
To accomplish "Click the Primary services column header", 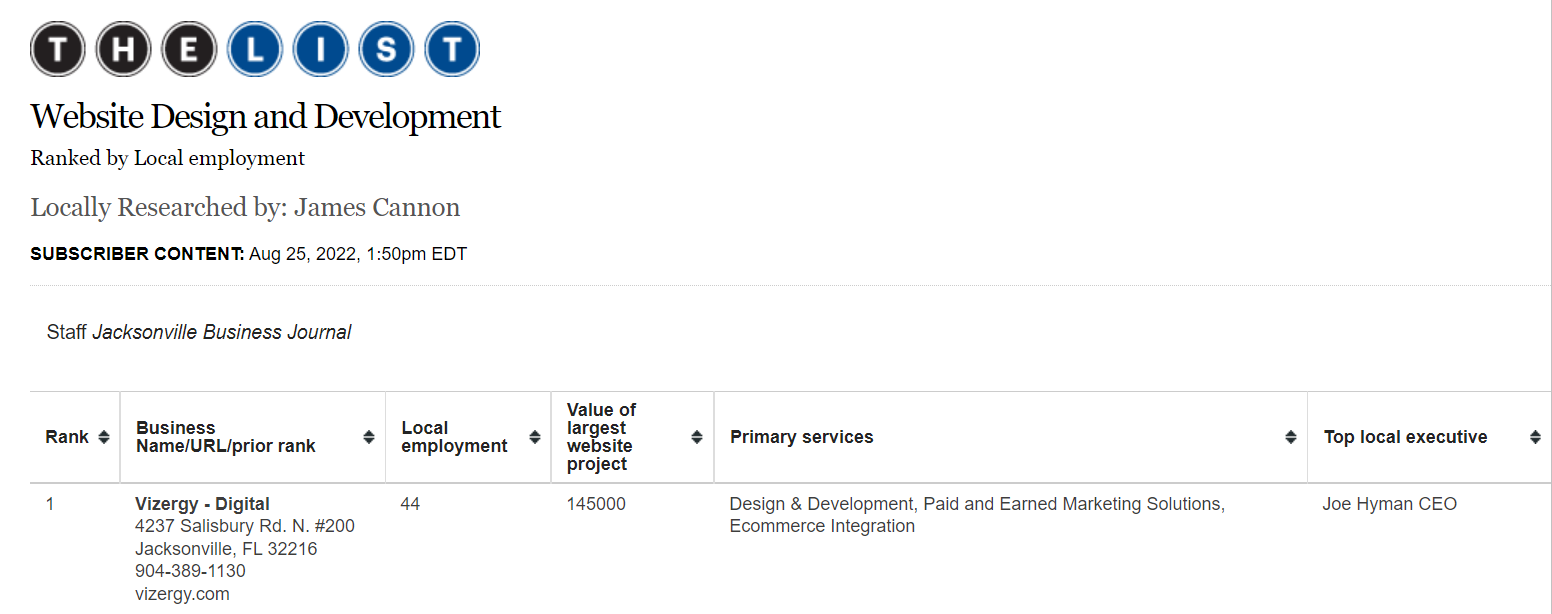I will tap(801, 437).
